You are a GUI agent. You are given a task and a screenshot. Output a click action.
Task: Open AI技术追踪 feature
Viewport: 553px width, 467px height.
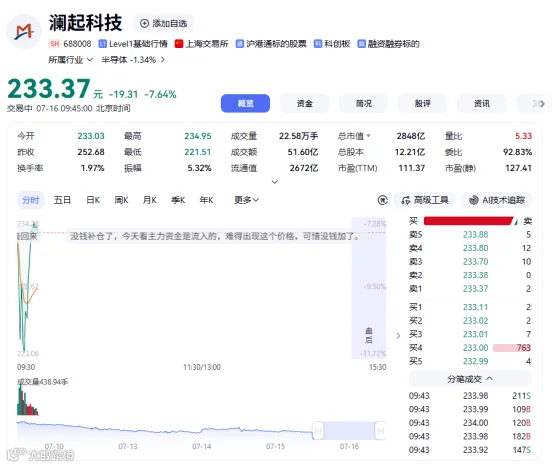(497, 200)
